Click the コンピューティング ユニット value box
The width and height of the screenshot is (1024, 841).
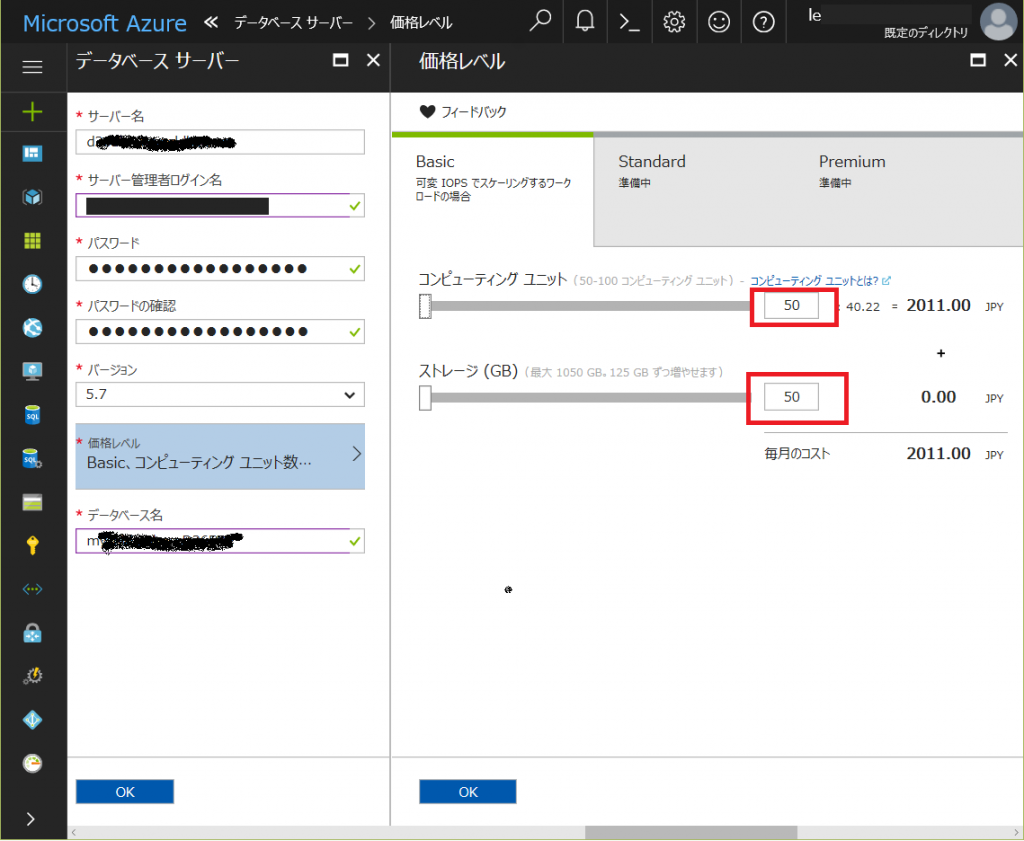[x=791, y=306]
